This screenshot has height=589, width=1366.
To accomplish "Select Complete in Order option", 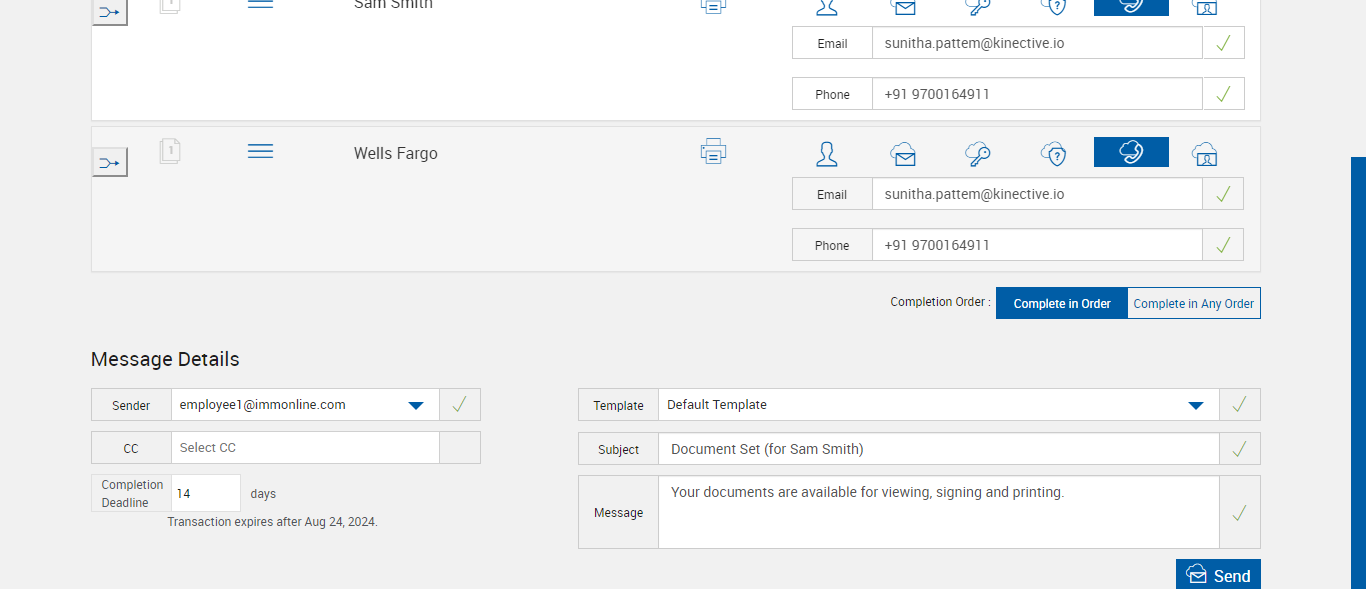I will 1062,304.
